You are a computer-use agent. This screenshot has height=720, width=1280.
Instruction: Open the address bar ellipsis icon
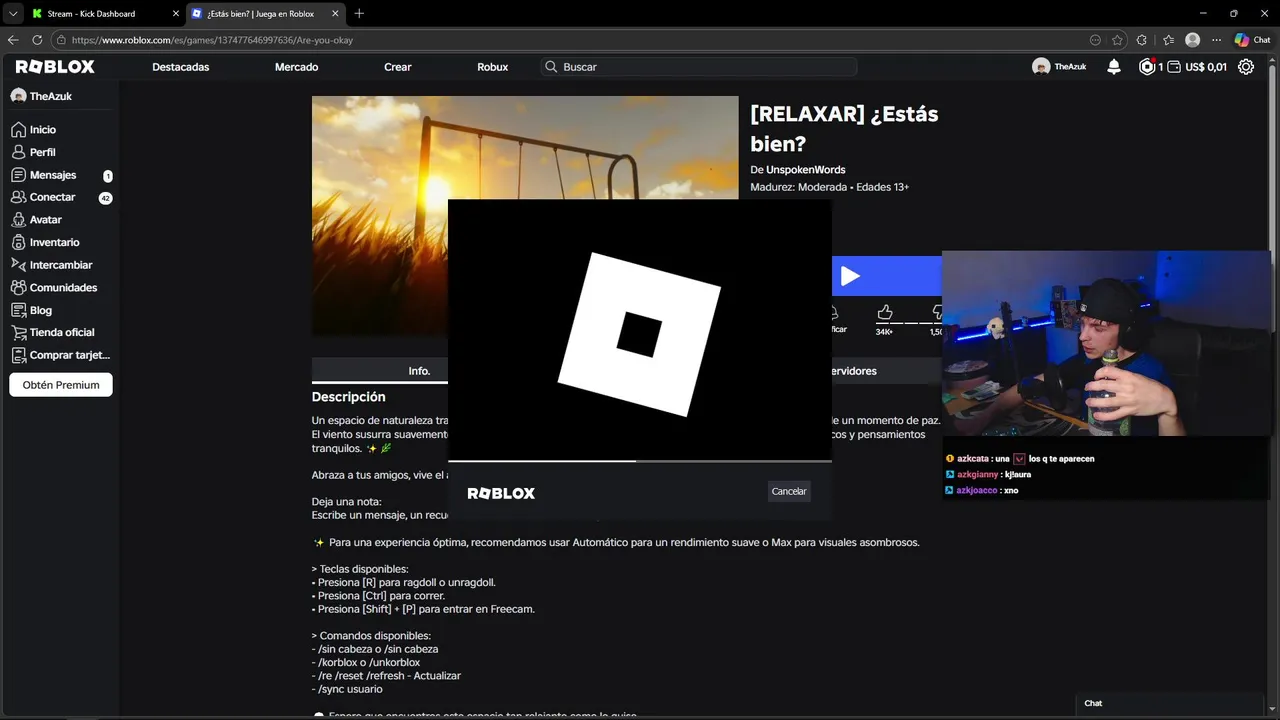point(1095,40)
